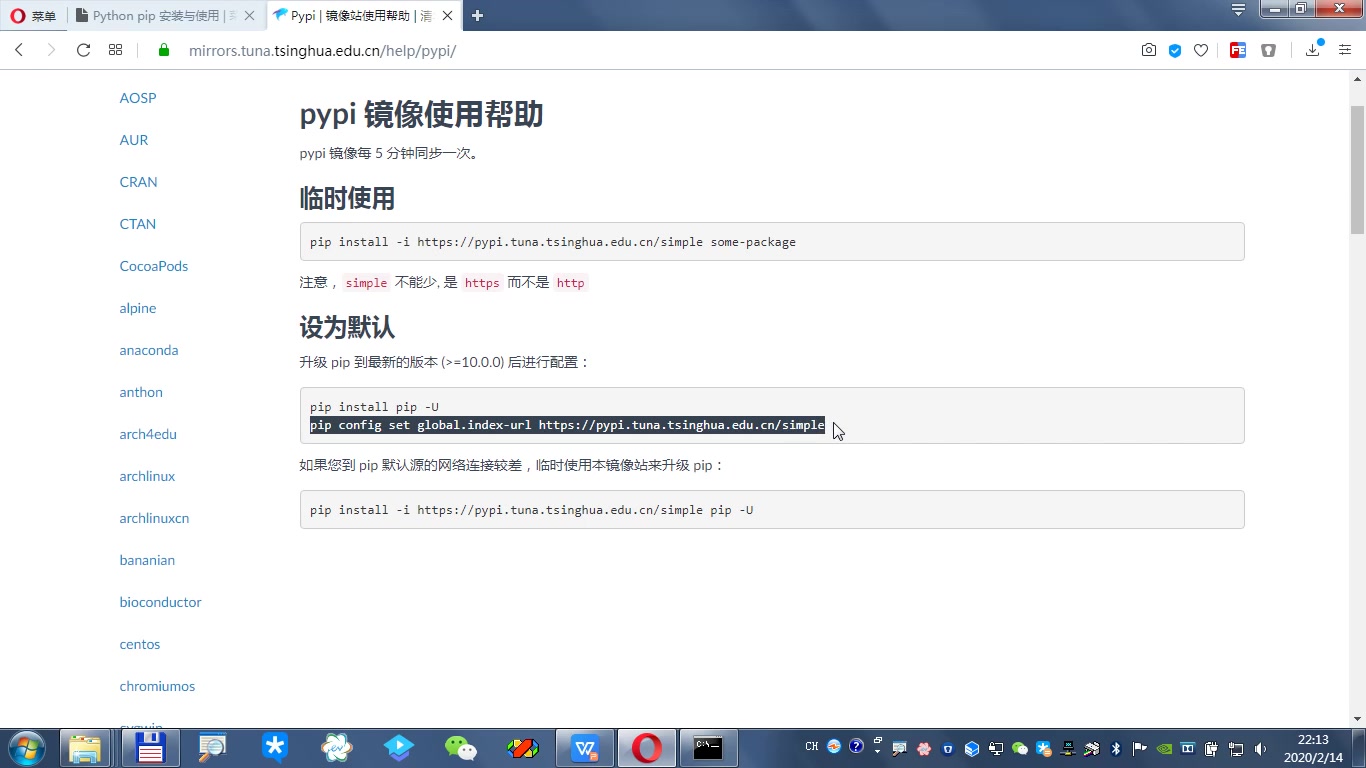Bookmark page with the heart icon
This screenshot has width=1366, height=768.
pyautogui.click(x=1201, y=50)
